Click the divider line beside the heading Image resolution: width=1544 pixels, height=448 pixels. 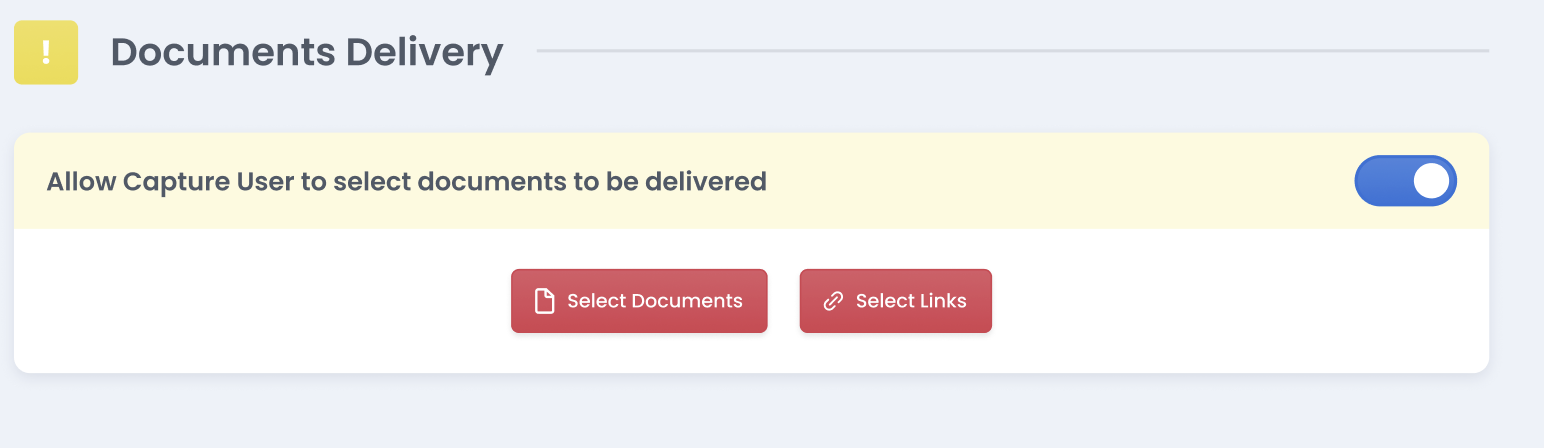(x=1013, y=50)
